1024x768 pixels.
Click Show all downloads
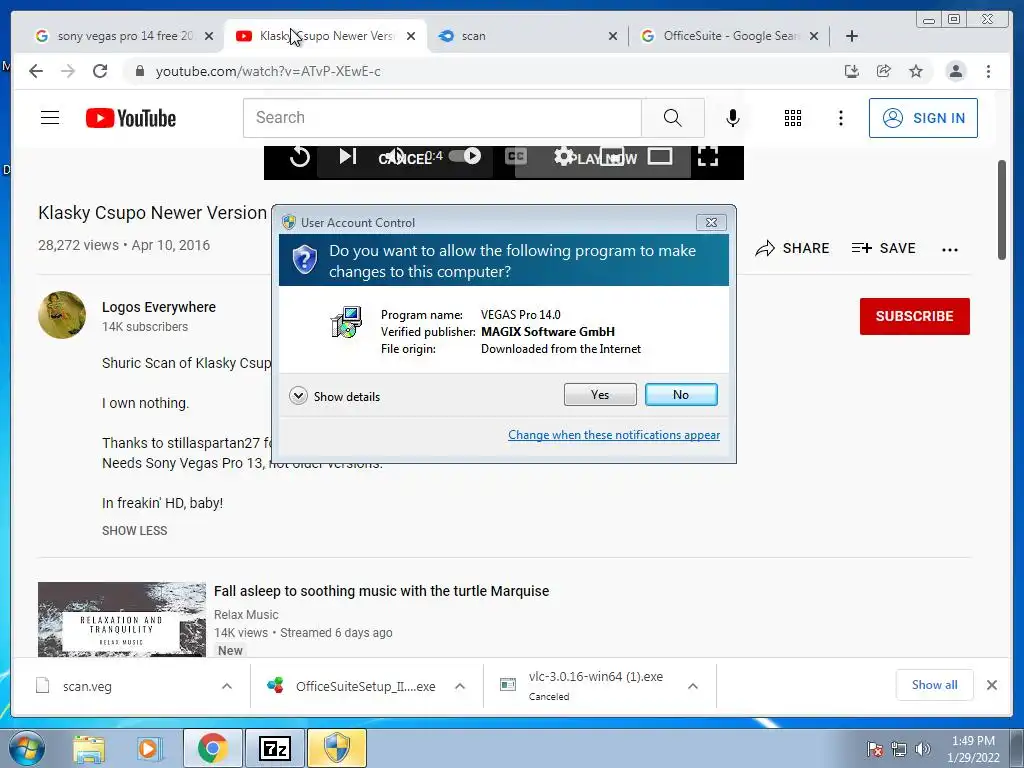tap(935, 685)
